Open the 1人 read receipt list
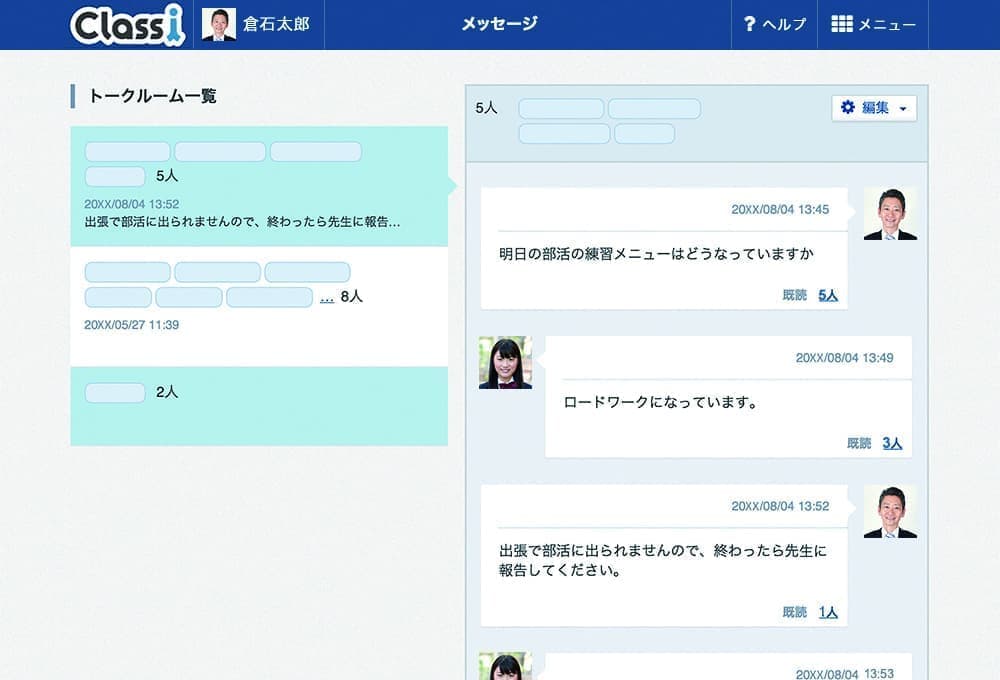1000x680 pixels. click(x=827, y=611)
